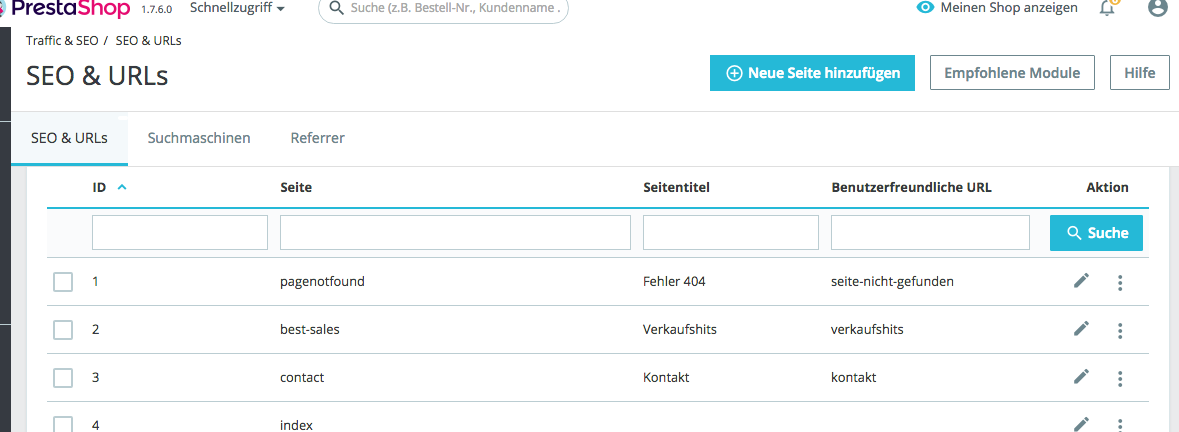Open more actions menu for pagenotfound row
1179x432 pixels.
point(1120,282)
